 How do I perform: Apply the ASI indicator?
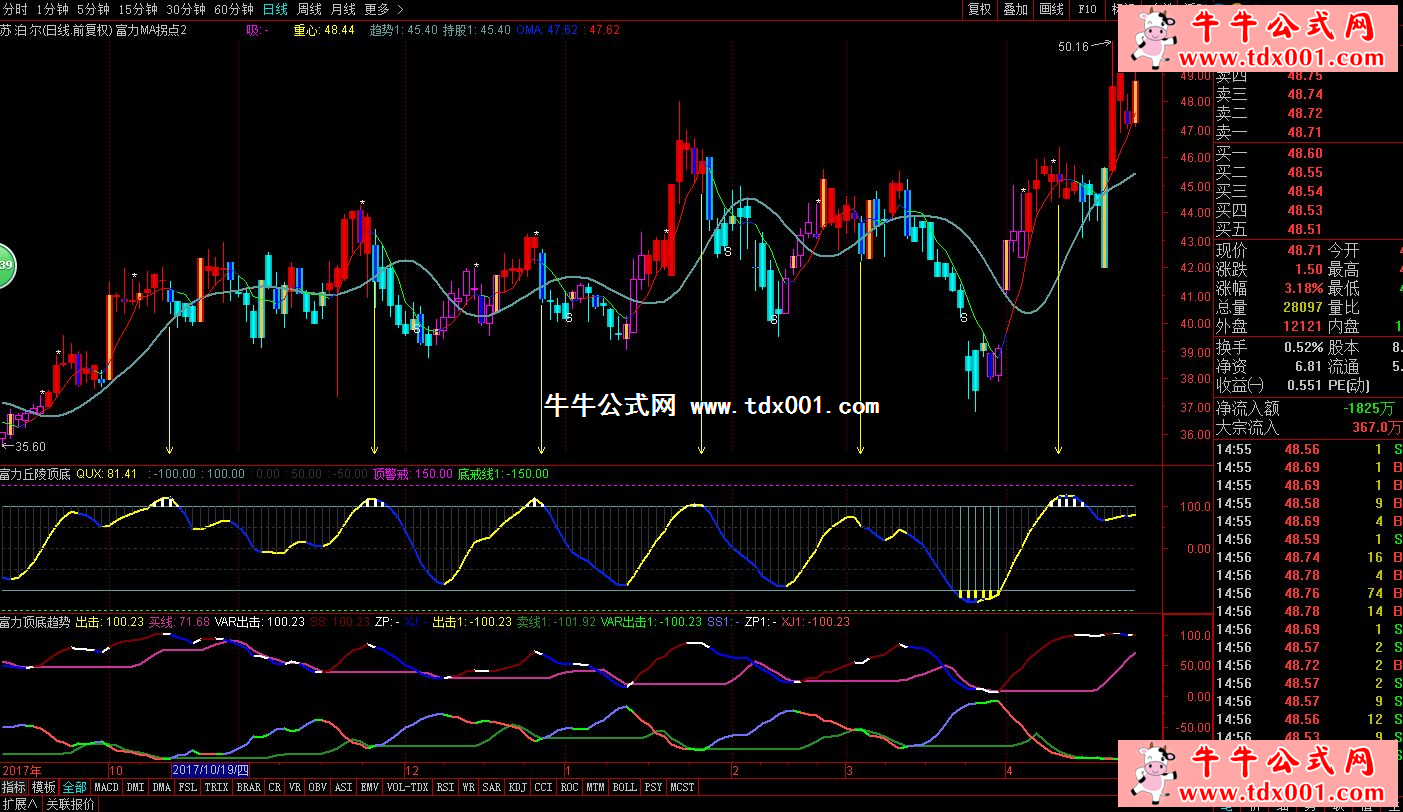pos(344,787)
